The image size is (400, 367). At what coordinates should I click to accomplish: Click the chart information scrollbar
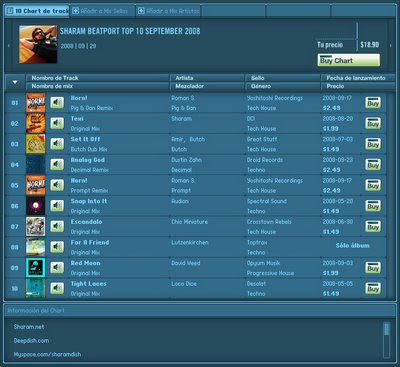386,339
